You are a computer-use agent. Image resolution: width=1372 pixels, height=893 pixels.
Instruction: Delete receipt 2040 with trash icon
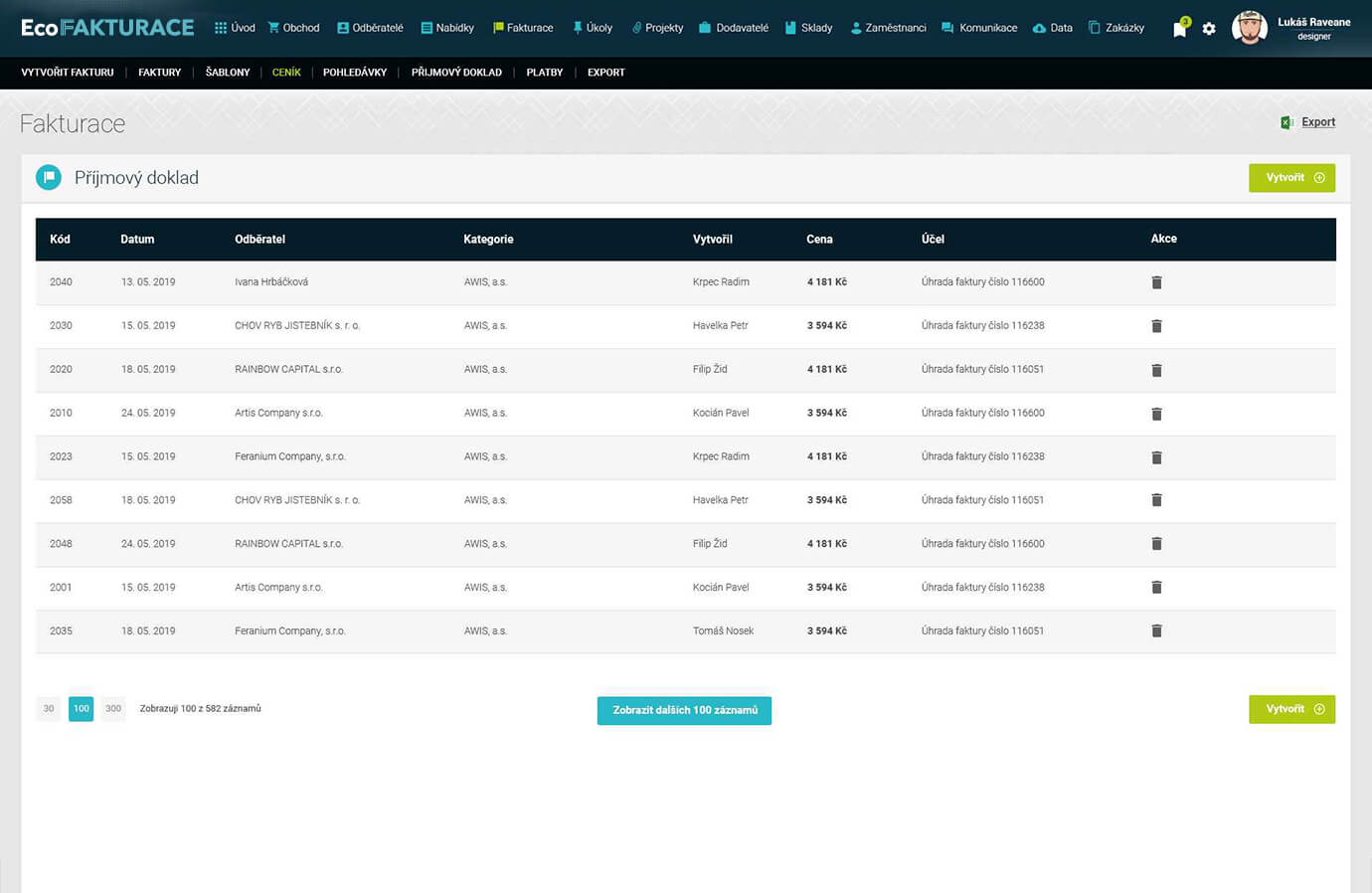tap(1156, 282)
